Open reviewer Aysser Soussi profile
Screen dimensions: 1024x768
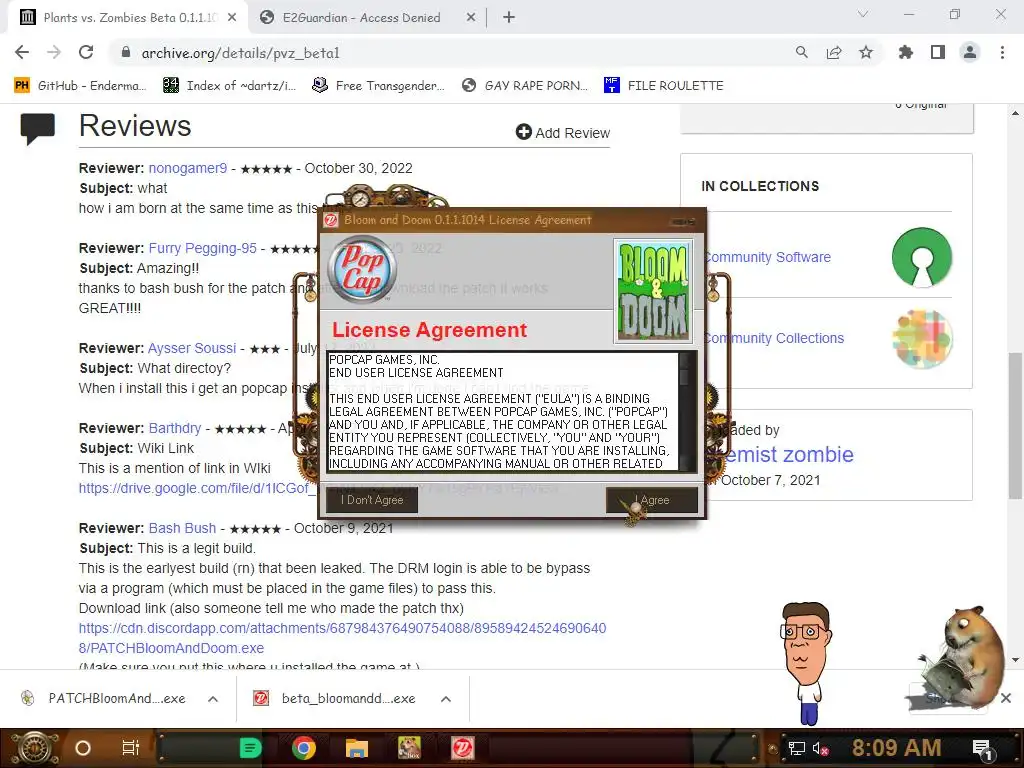tap(191, 348)
